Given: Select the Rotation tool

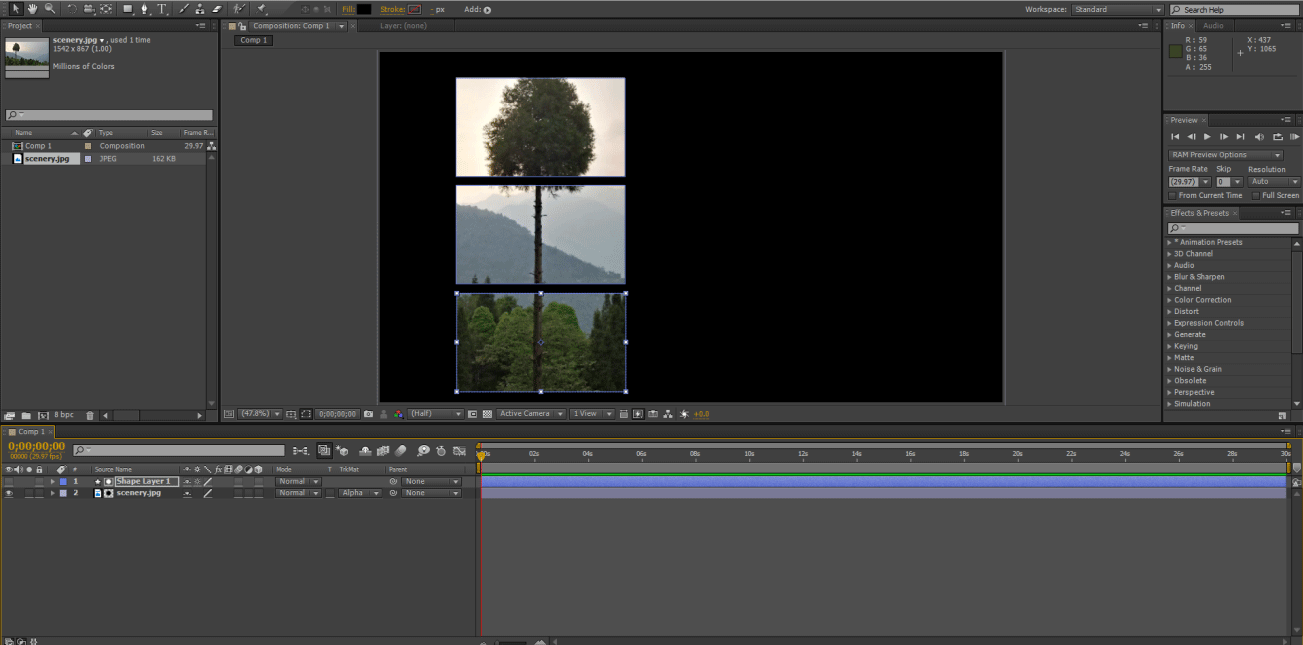Looking at the screenshot, I should [x=73, y=9].
